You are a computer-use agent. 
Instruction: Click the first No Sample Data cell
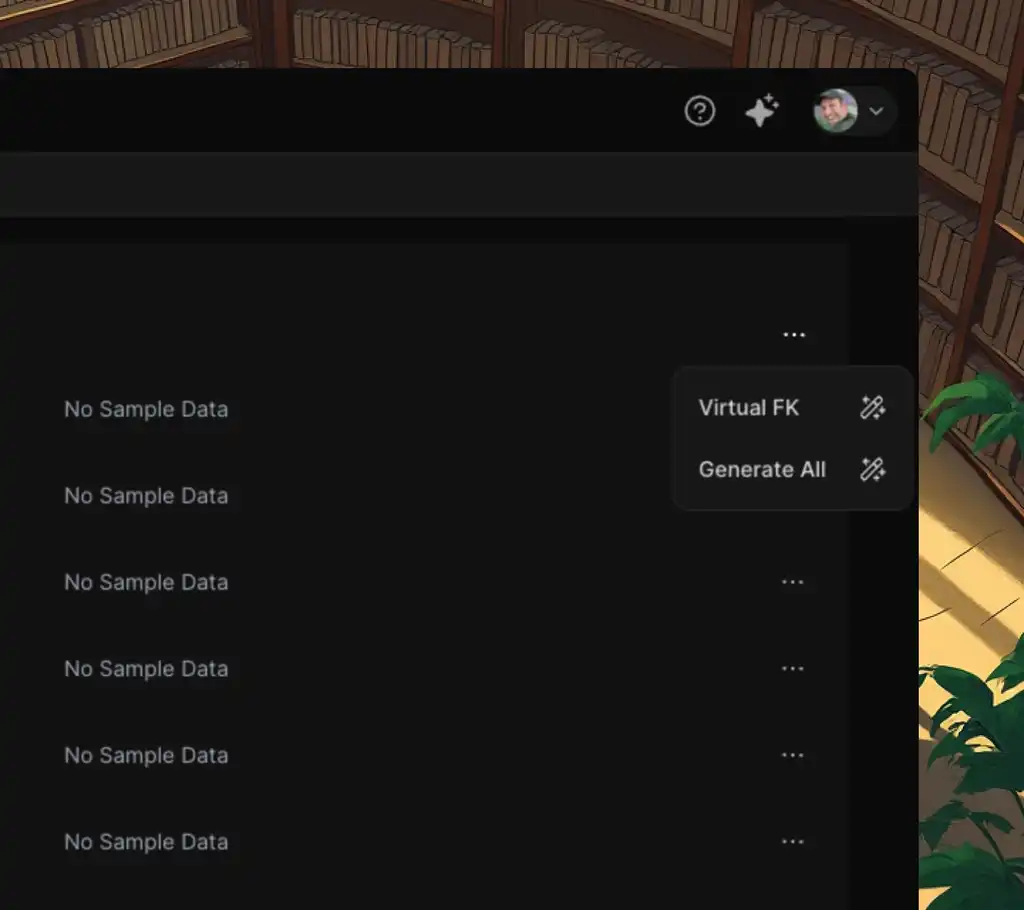[x=146, y=409]
